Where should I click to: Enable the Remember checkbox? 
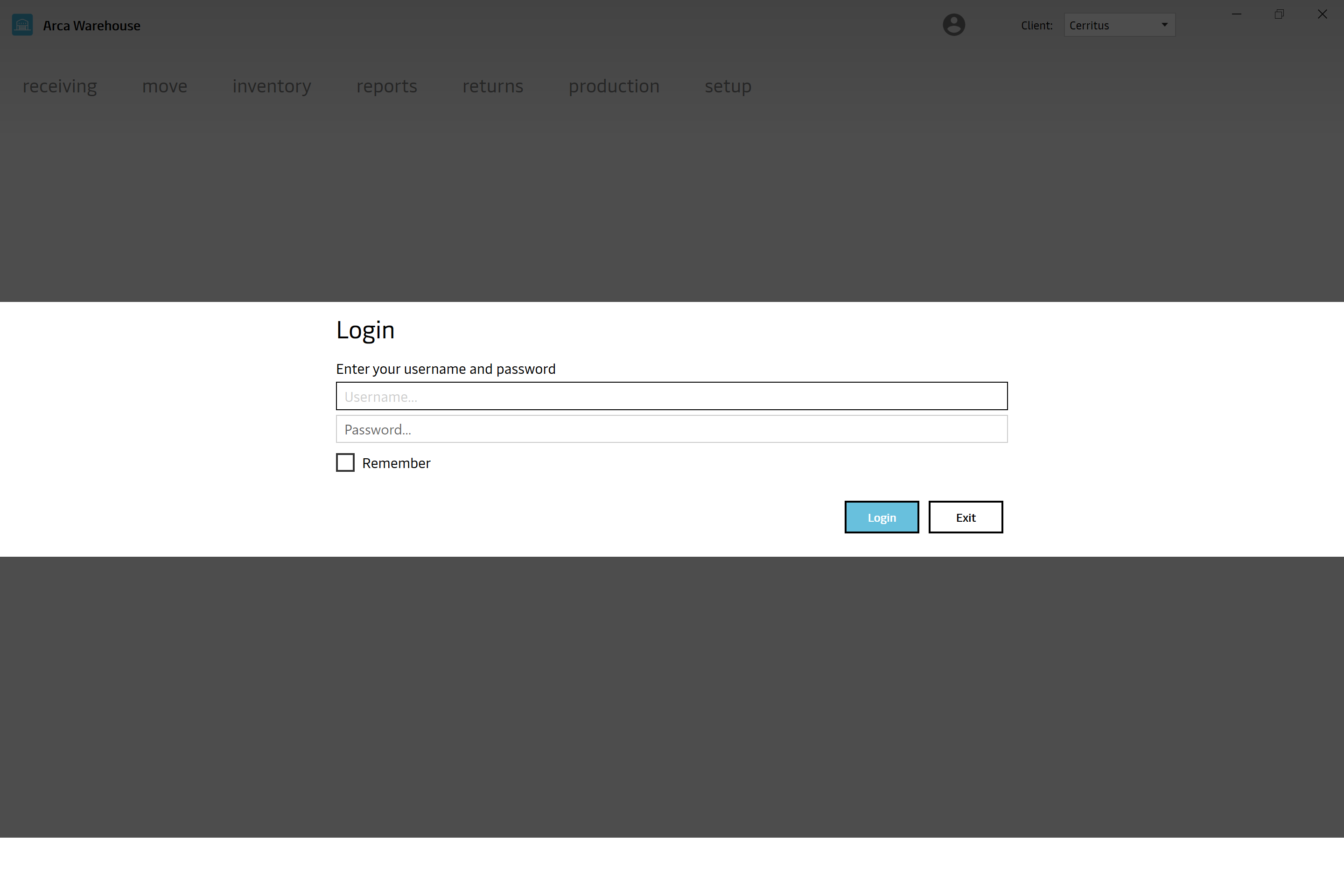(x=345, y=463)
